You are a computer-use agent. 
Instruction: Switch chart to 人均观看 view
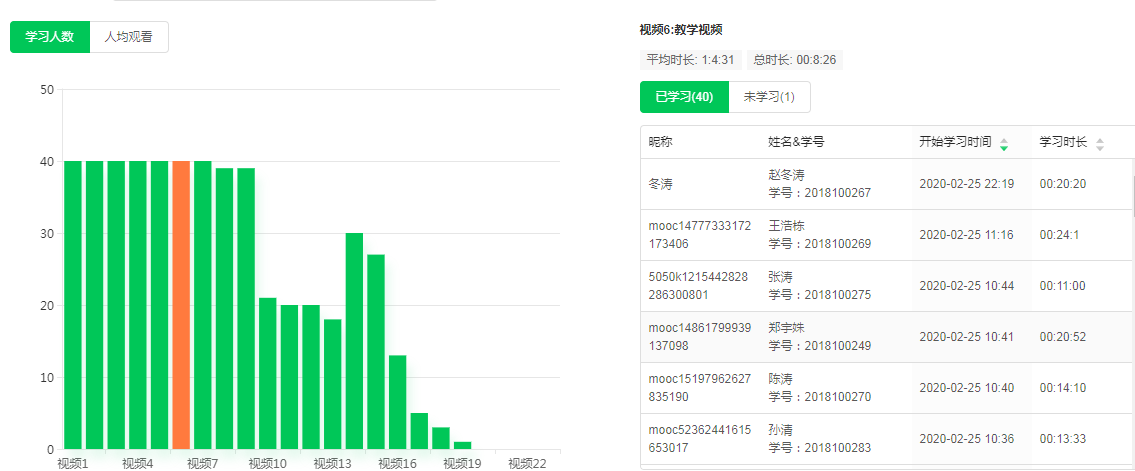[129, 37]
